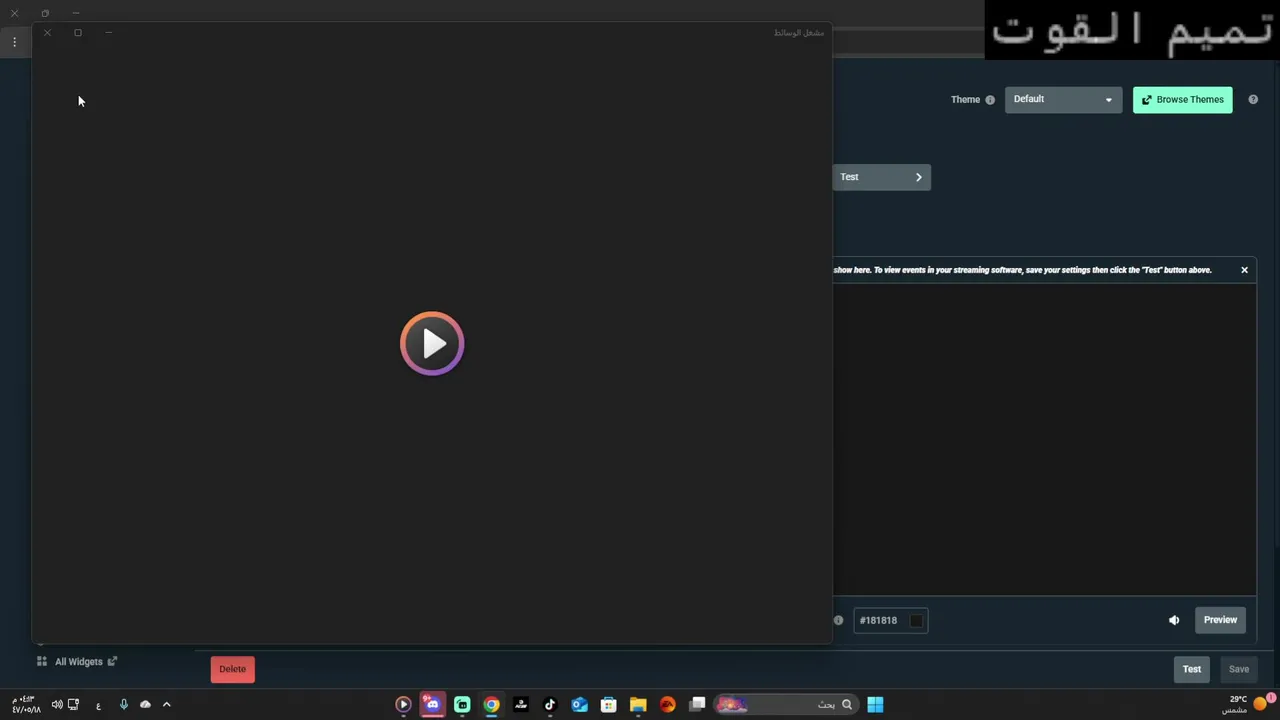Open Media Player from the taskbar

pyautogui.click(x=403, y=705)
